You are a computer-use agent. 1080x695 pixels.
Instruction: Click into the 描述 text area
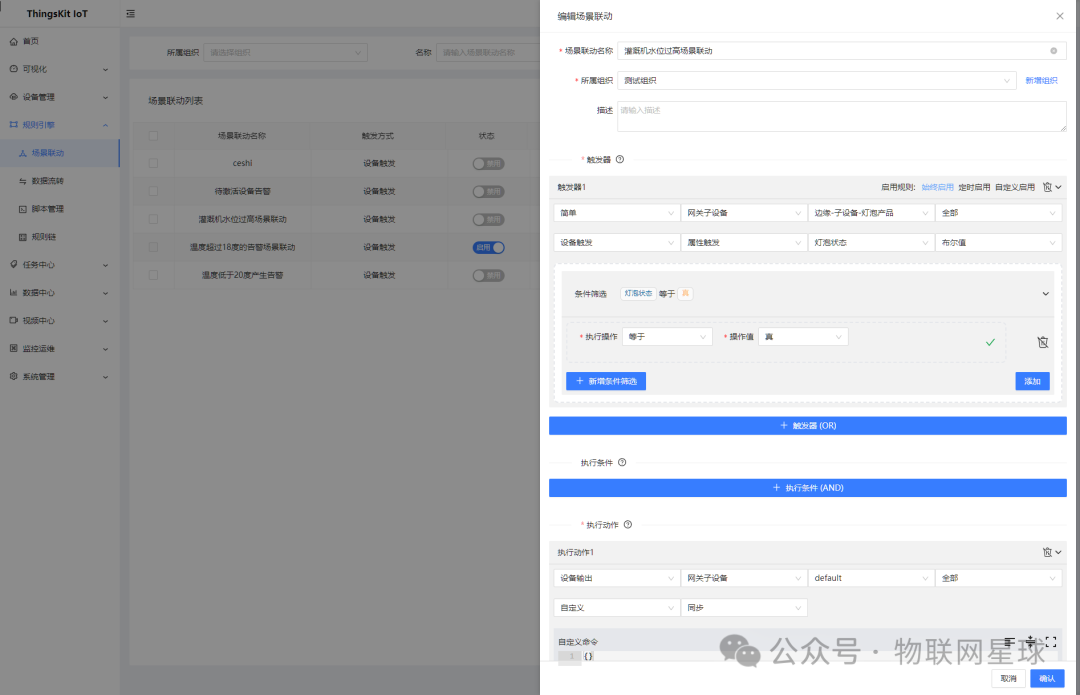pyautogui.click(x=841, y=117)
